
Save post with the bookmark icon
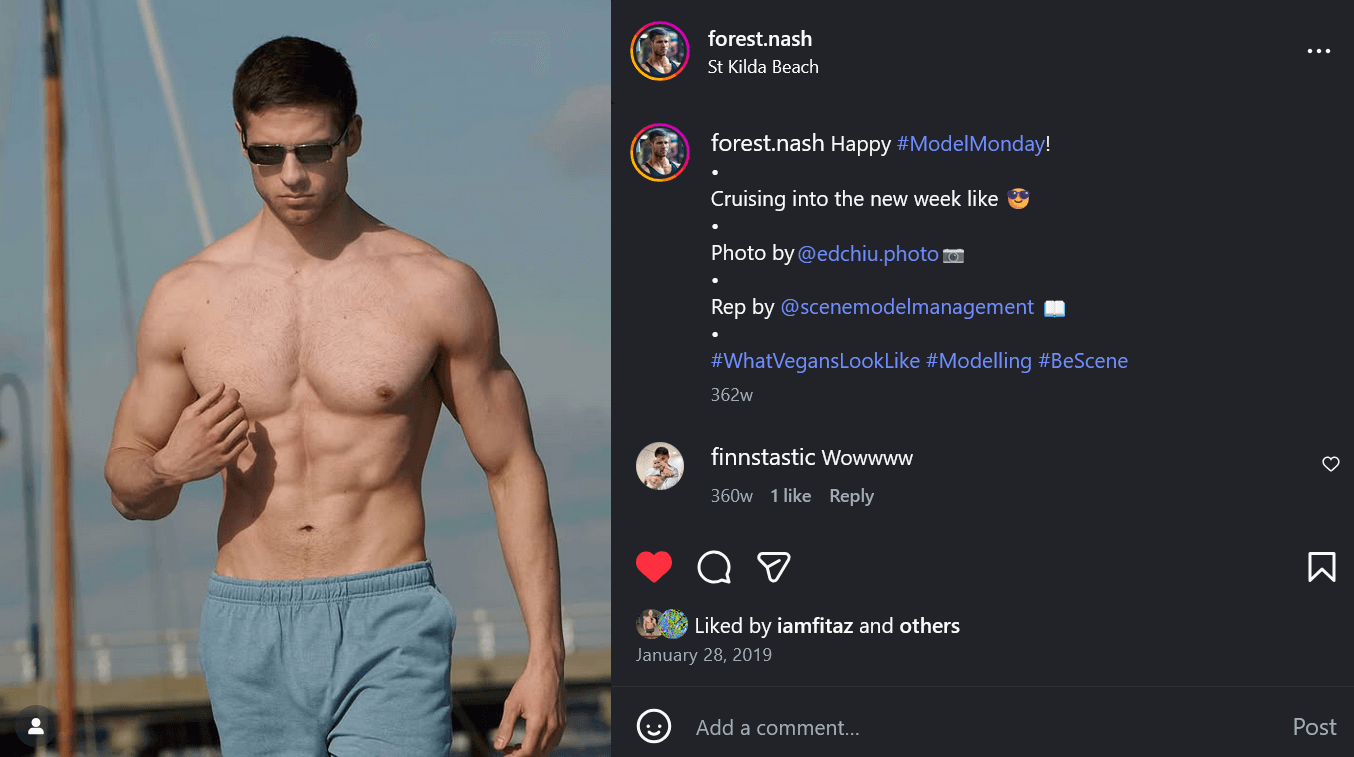1321,567
